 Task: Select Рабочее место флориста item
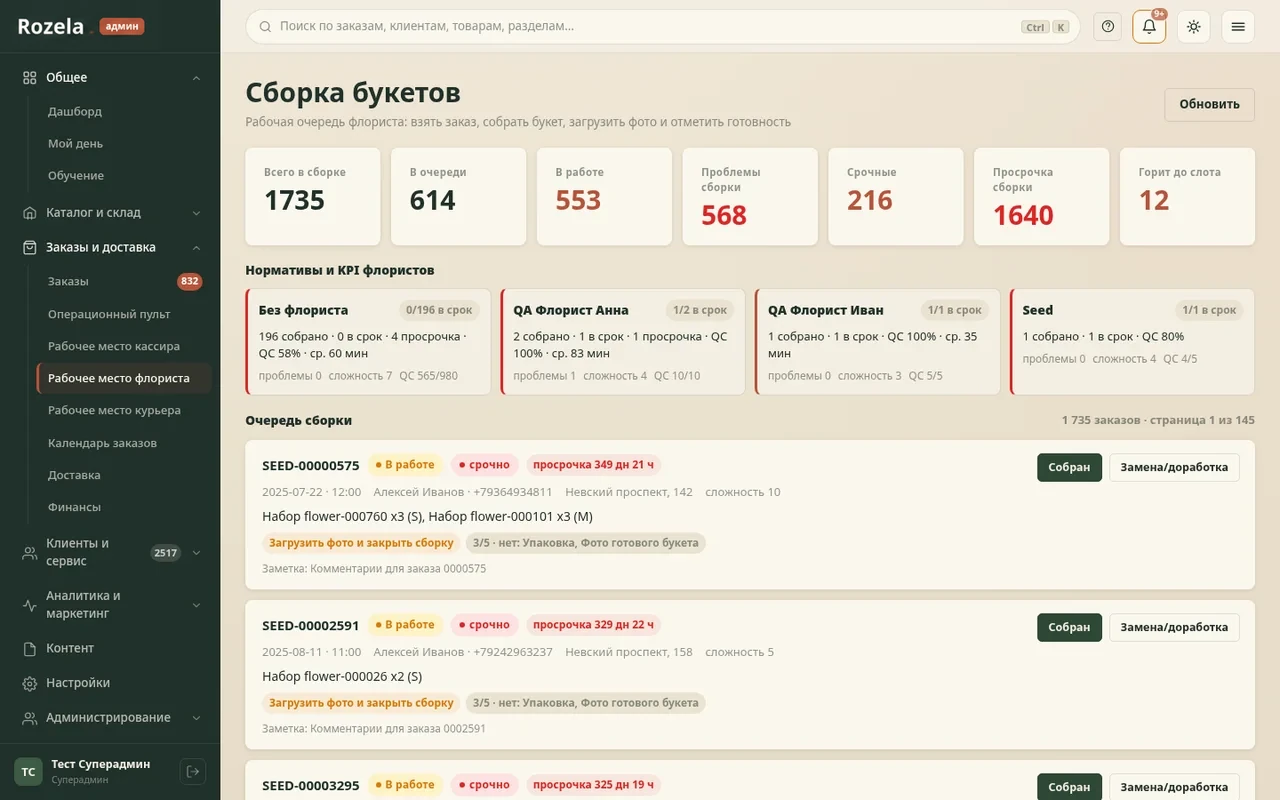click(x=124, y=378)
